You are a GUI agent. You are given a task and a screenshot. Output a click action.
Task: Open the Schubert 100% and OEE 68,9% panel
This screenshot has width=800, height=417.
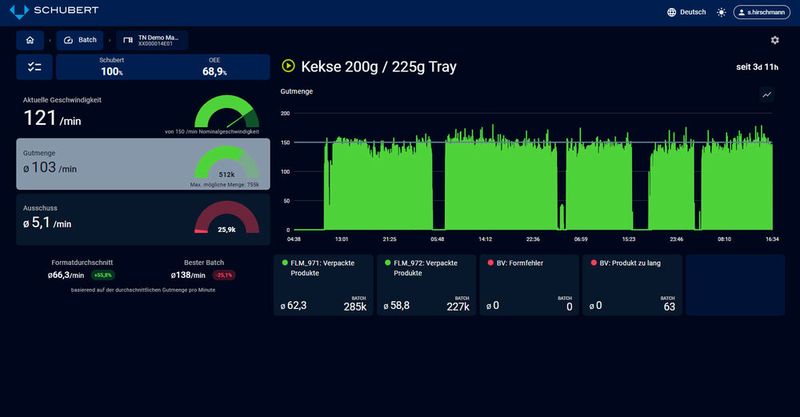click(x=163, y=67)
